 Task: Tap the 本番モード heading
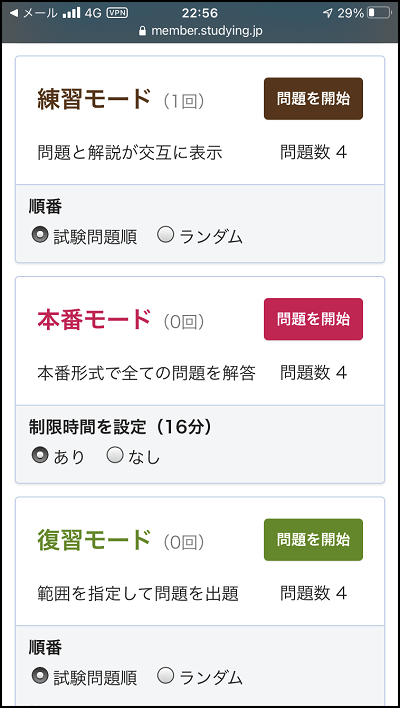94,320
